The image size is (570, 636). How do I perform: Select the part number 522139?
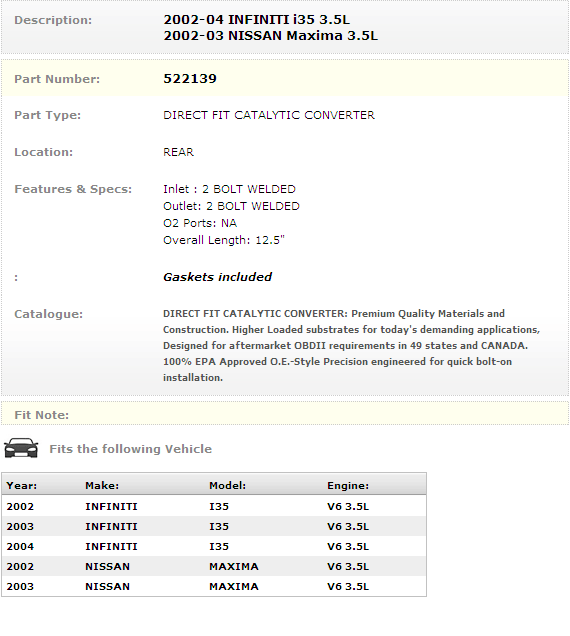(x=190, y=79)
